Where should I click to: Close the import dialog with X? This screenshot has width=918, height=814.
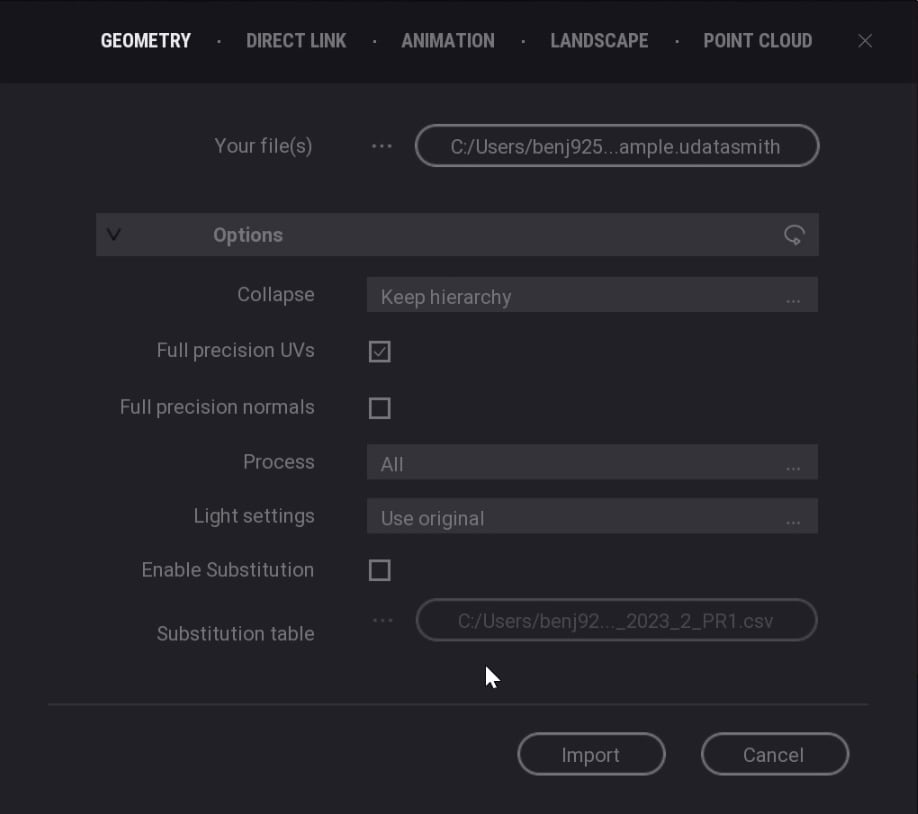tap(865, 41)
